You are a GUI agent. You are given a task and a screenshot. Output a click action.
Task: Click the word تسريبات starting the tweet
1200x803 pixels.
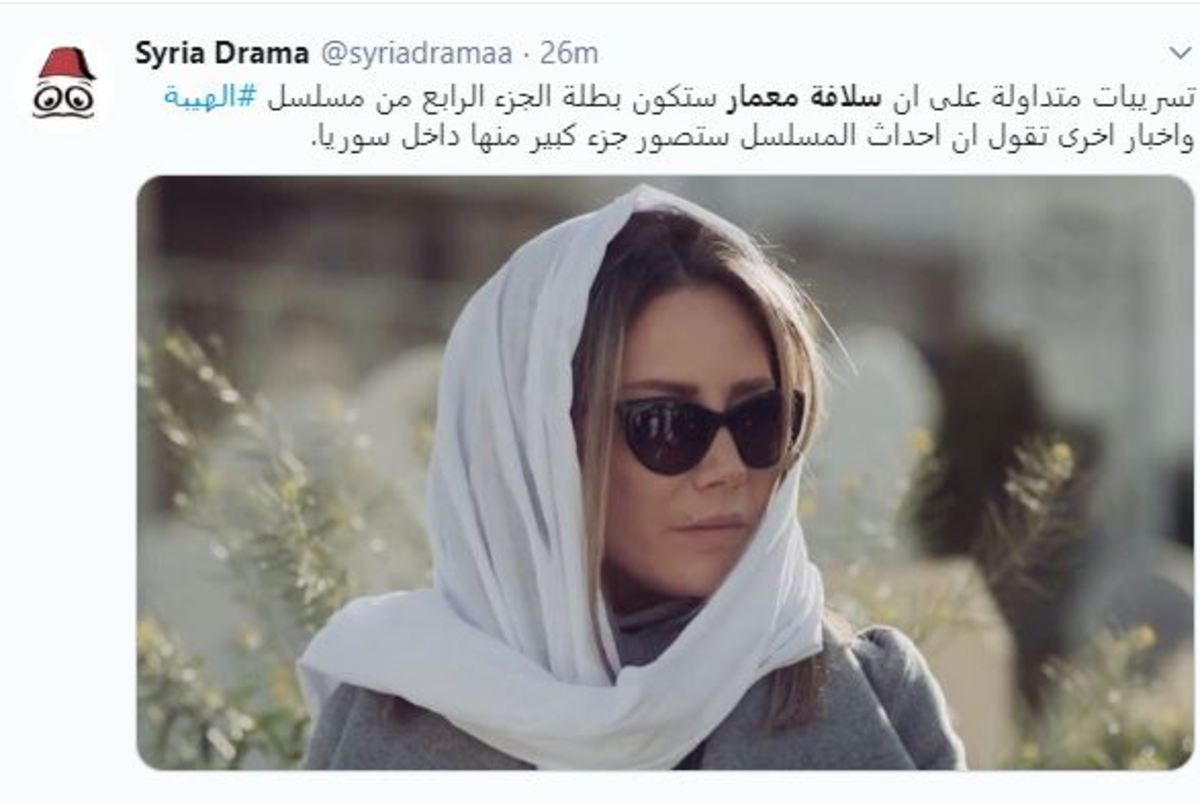tap(1149, 97)
